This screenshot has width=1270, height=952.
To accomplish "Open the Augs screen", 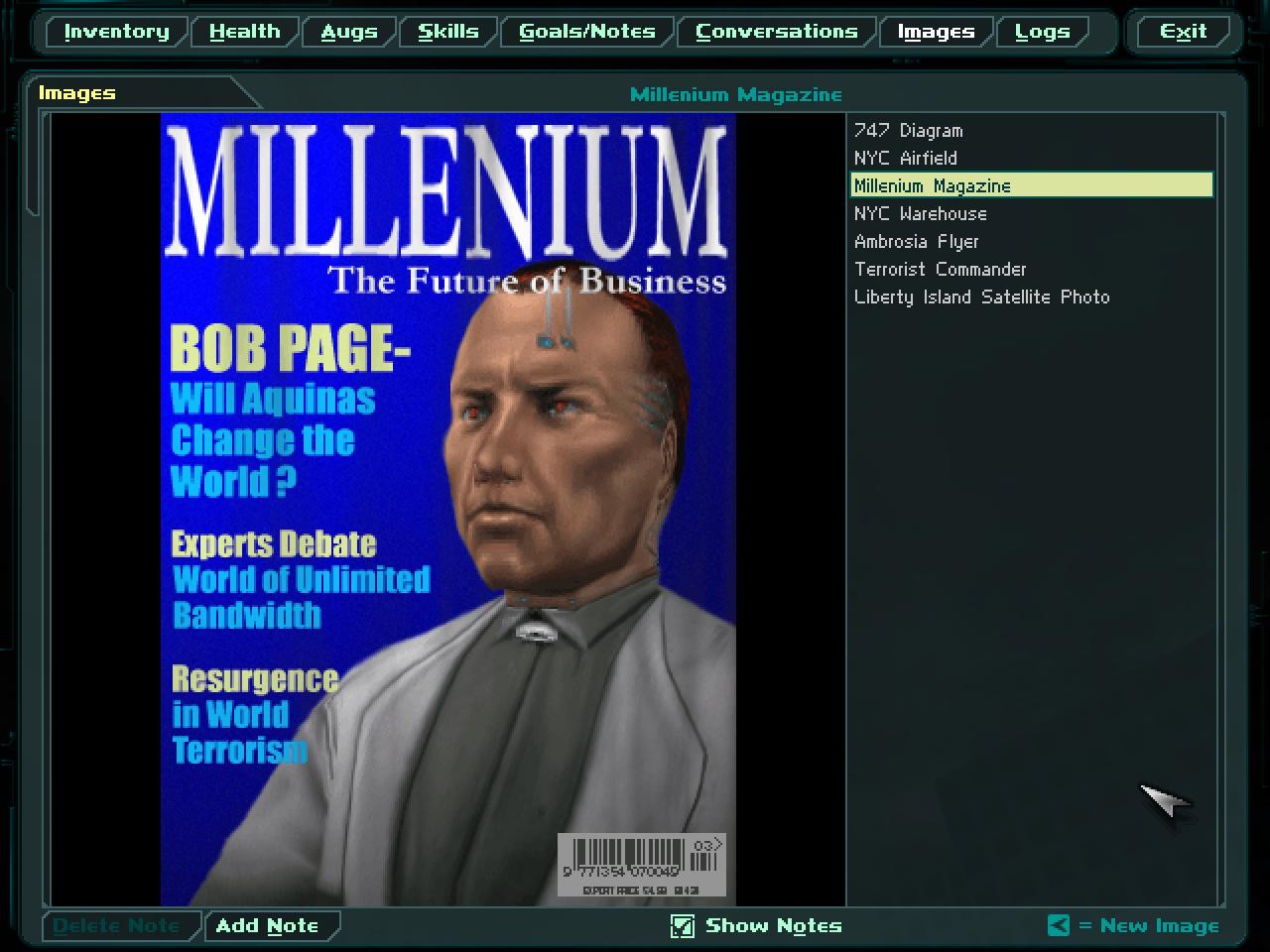I will tap(348, 32).
